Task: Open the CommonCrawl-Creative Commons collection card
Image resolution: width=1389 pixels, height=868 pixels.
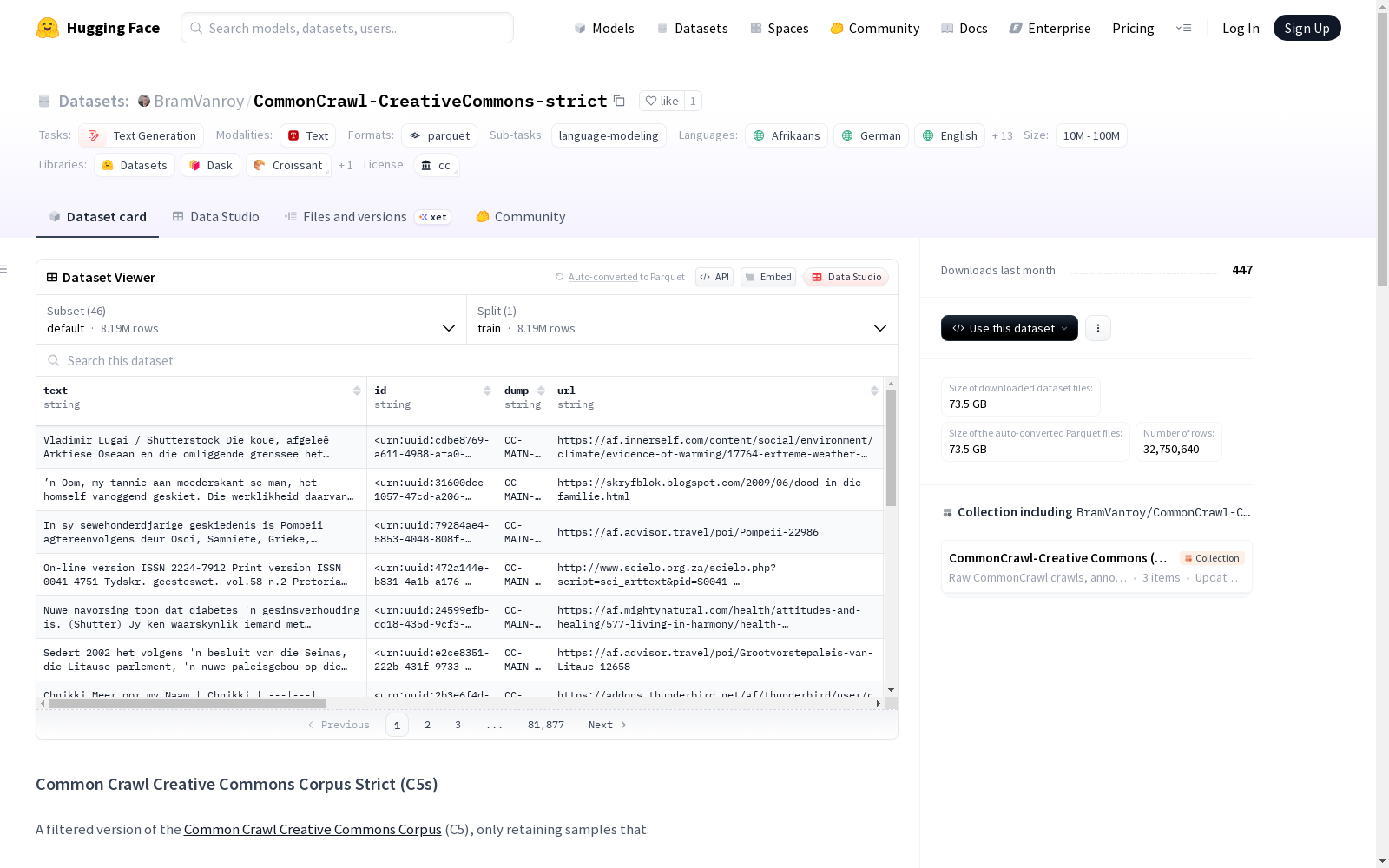Action: point(1096,567)
